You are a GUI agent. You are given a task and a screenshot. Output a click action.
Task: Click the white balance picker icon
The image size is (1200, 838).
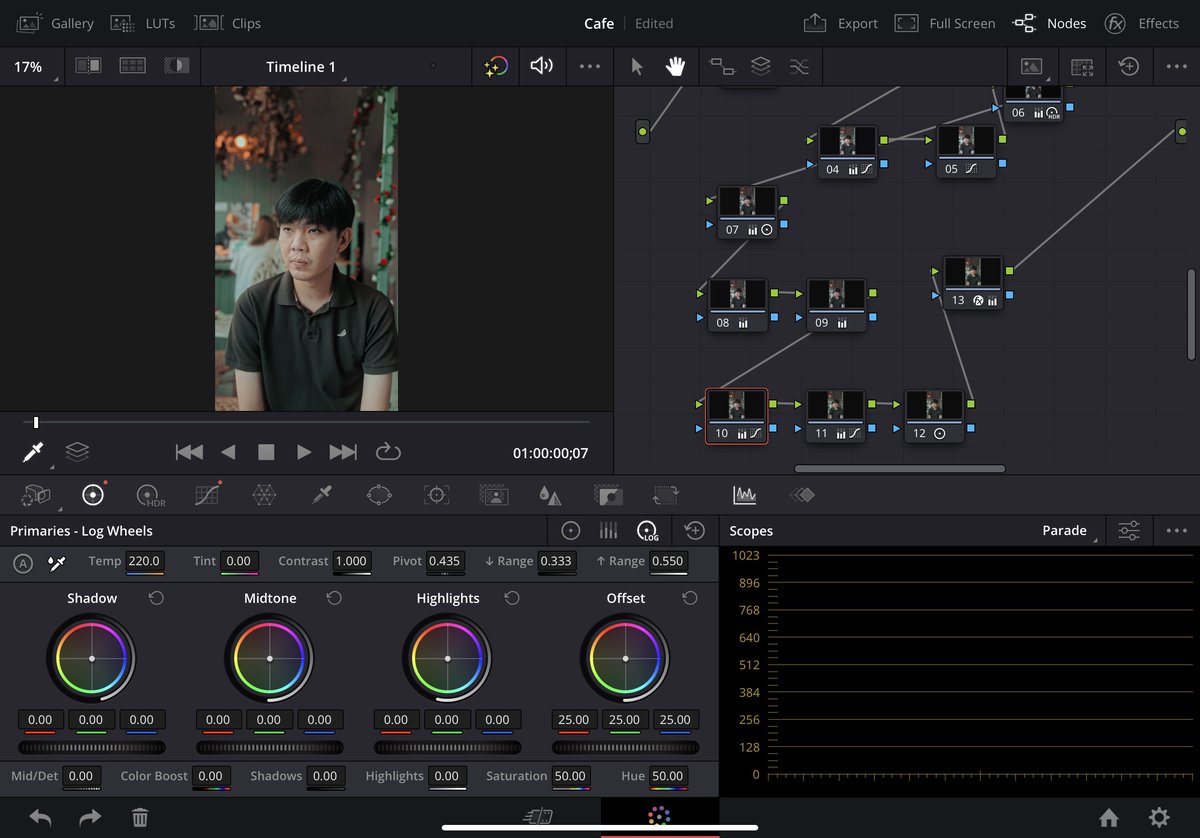(x=56, y=563)
